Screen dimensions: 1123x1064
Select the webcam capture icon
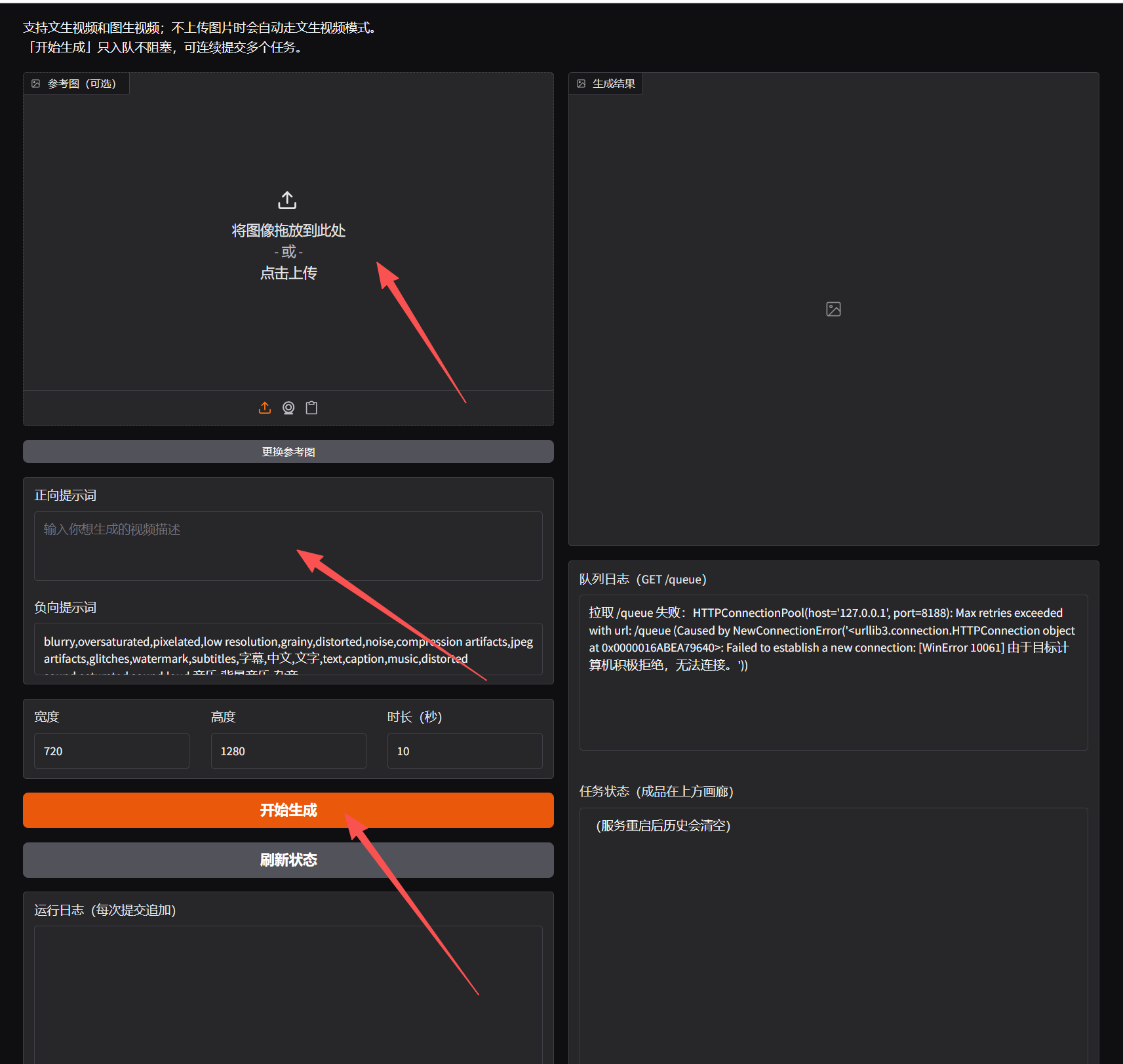tap(288, 408)
